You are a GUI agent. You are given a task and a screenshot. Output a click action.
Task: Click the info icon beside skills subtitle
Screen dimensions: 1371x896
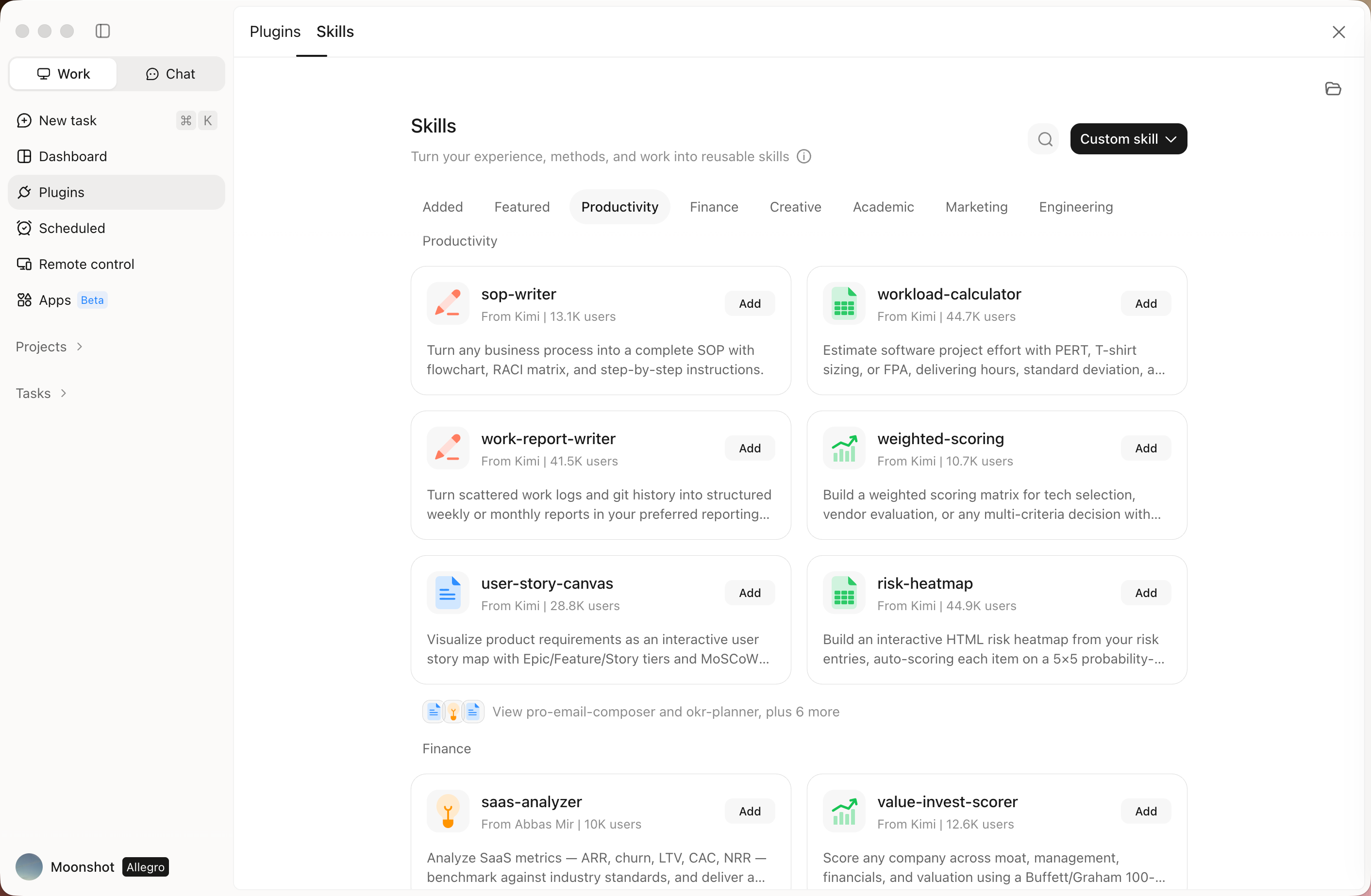pos(804,157)
